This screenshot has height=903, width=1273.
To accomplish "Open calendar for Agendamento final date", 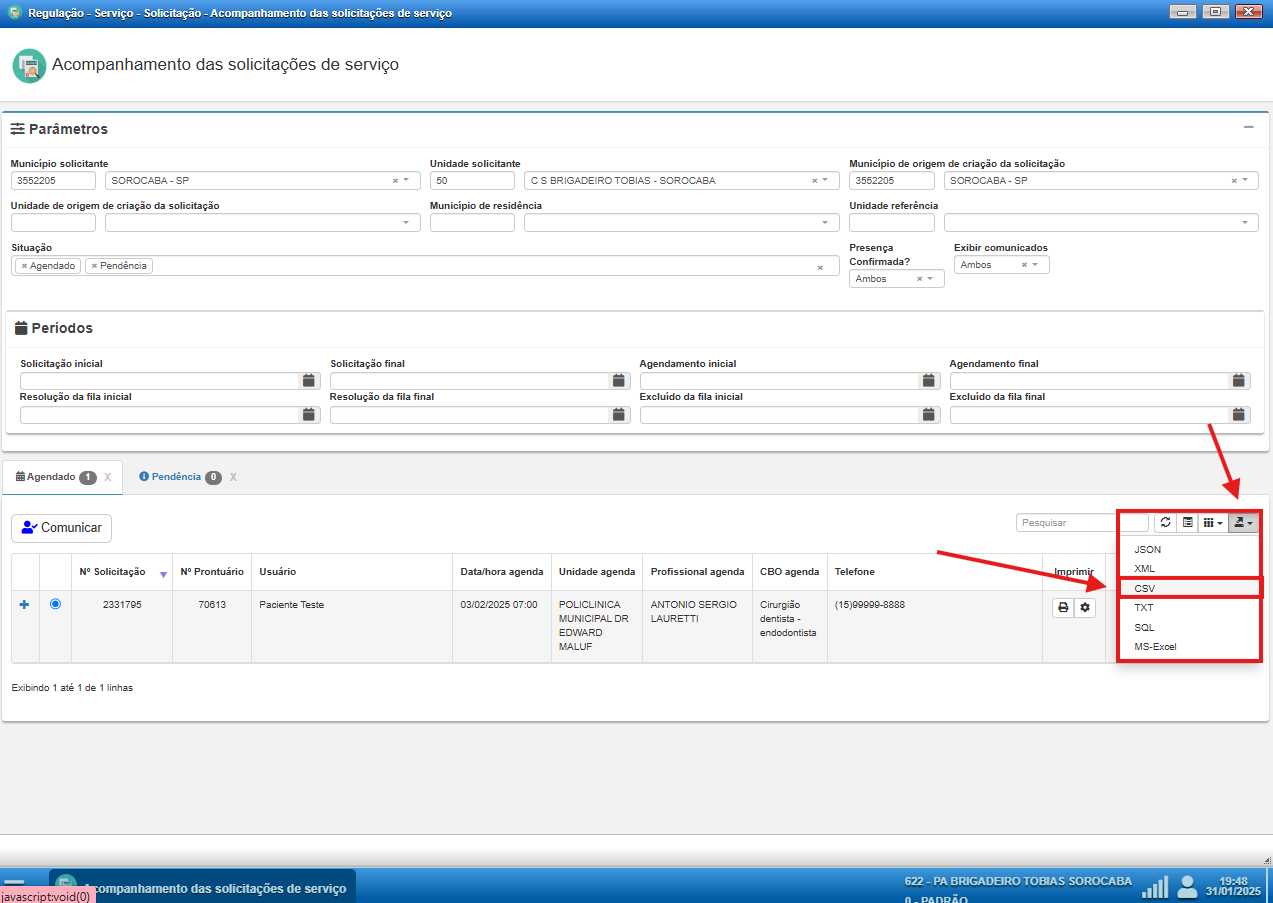I will 1239,381.
